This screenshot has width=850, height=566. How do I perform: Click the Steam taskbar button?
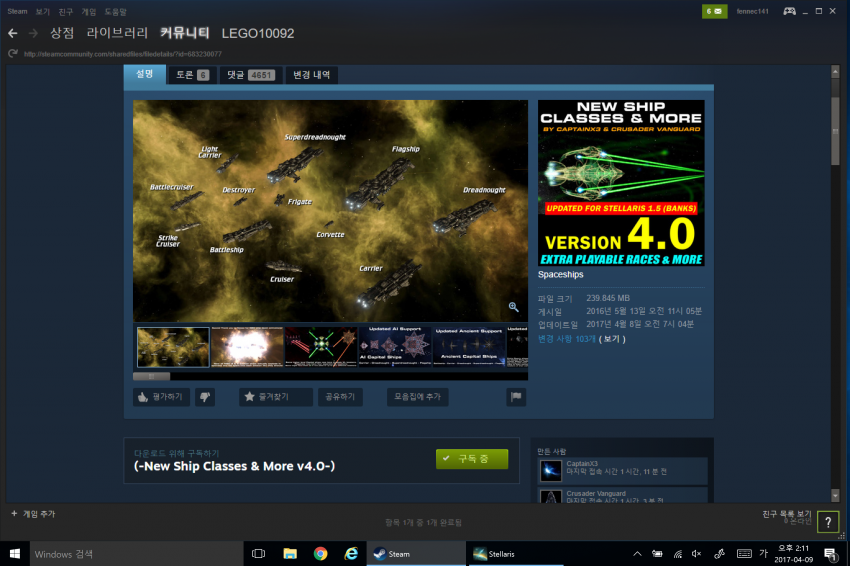[416, 554]
